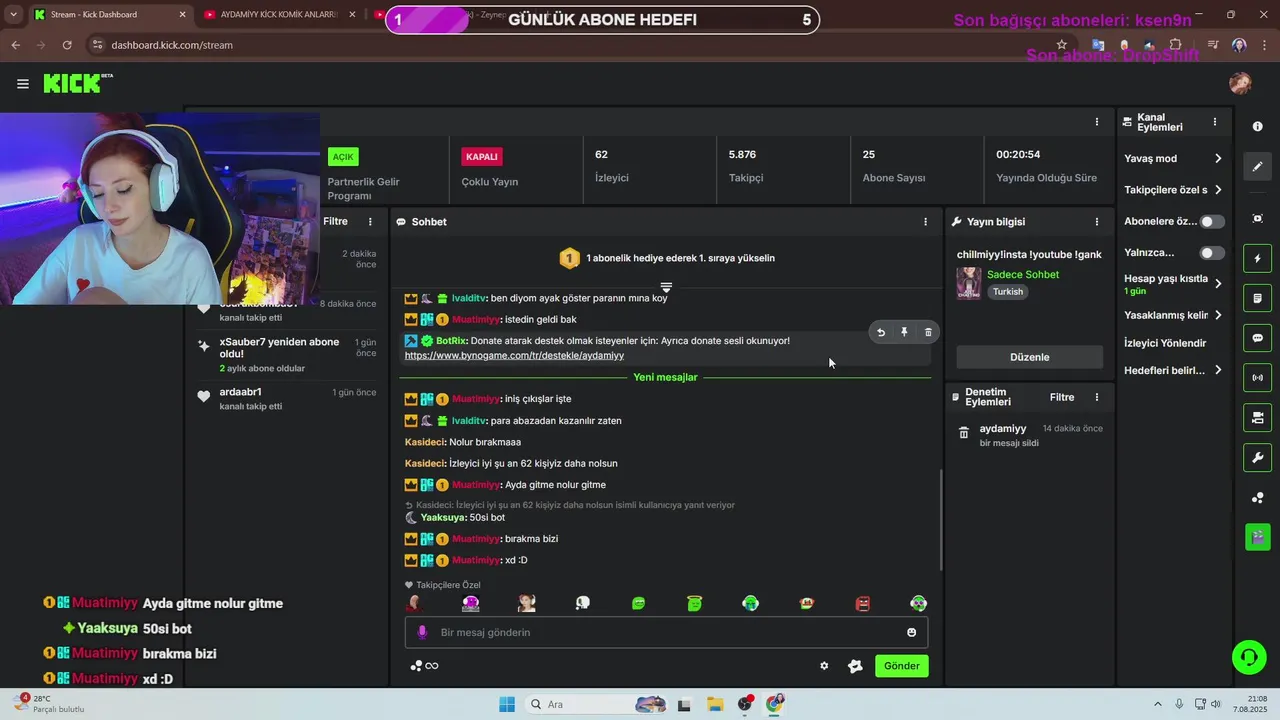Open chat settings gear icon

824,666
